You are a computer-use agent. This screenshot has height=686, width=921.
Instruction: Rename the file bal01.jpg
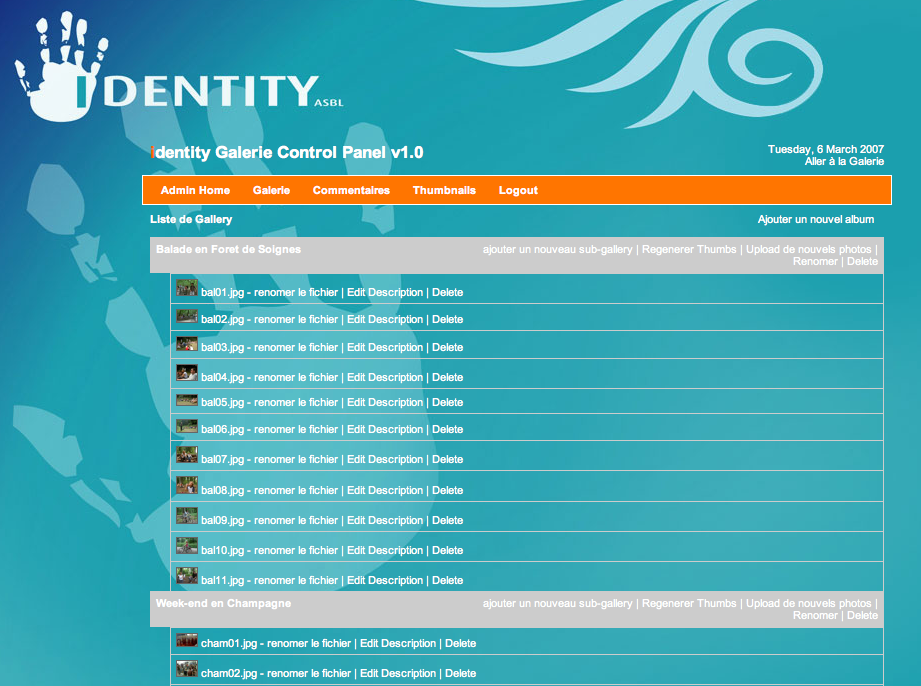tap(296, 292)
